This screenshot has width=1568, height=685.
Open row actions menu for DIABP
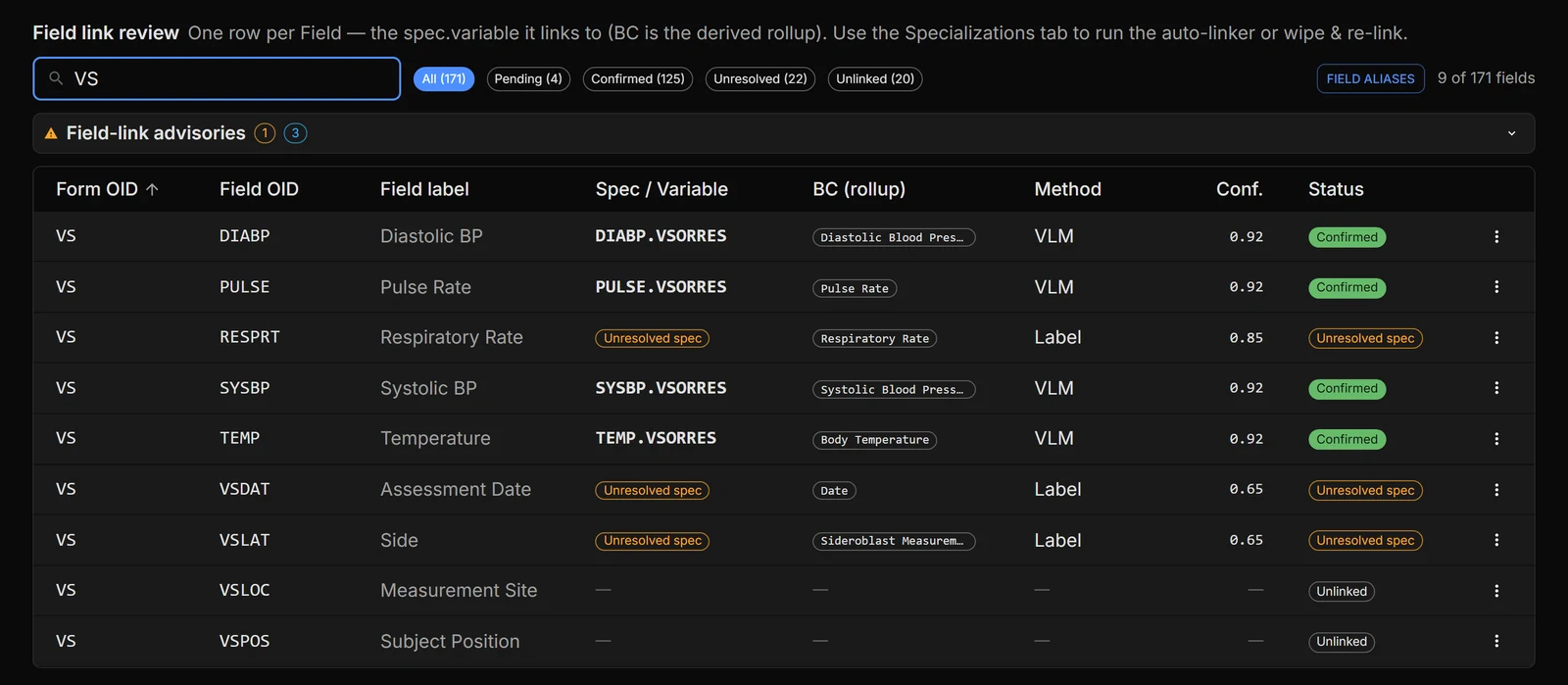1496,236
